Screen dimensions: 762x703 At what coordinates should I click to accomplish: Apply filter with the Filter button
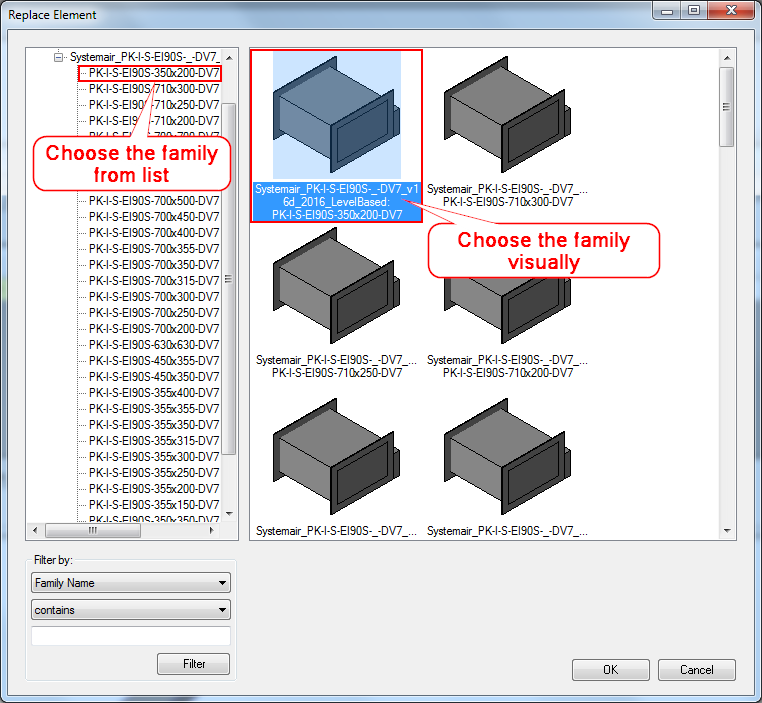pyautogui.click(x=193, y=664)
